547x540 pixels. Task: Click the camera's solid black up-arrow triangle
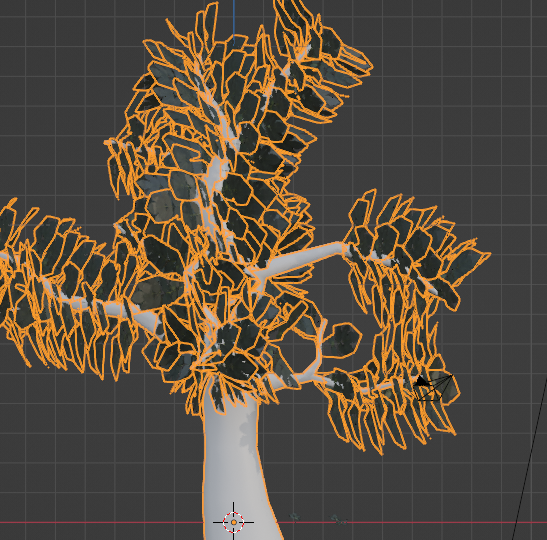coord(421,381)
